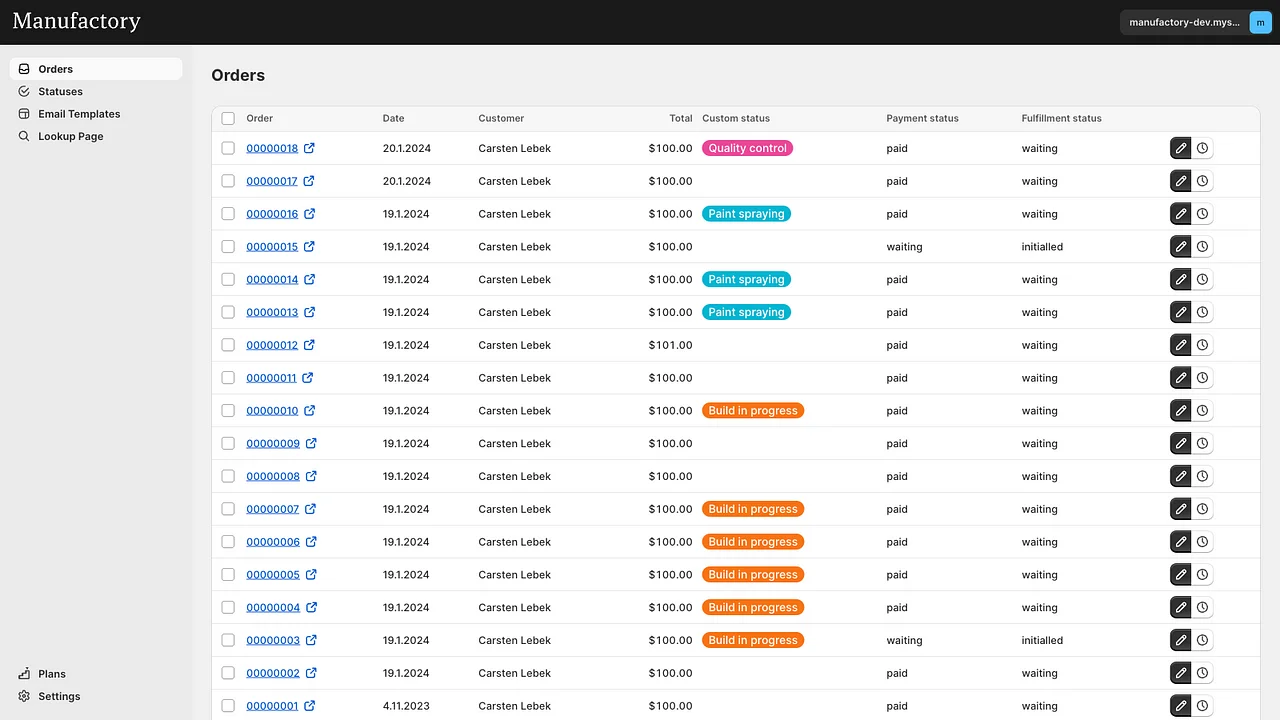Viewport: 1280px width, 720px height.
Task: Click the history clock icon on order 00000015
Action: [1202, 246]
